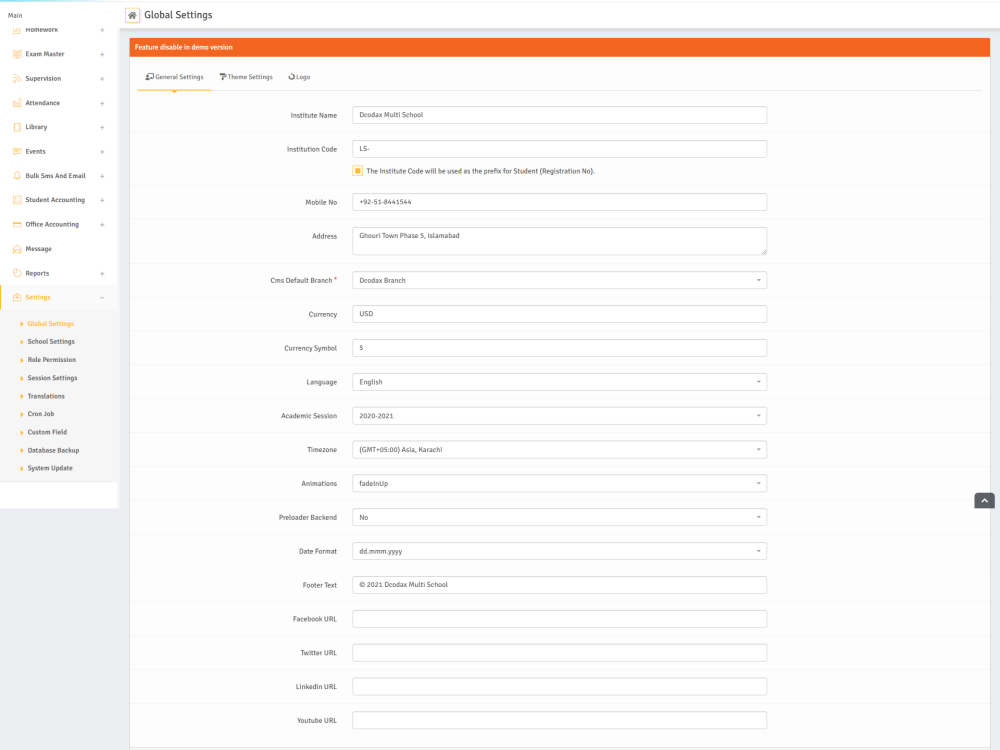Screen dimensions: 1000x750
Task: Open the Animations dropdown
Action: (x=559, y=483)
